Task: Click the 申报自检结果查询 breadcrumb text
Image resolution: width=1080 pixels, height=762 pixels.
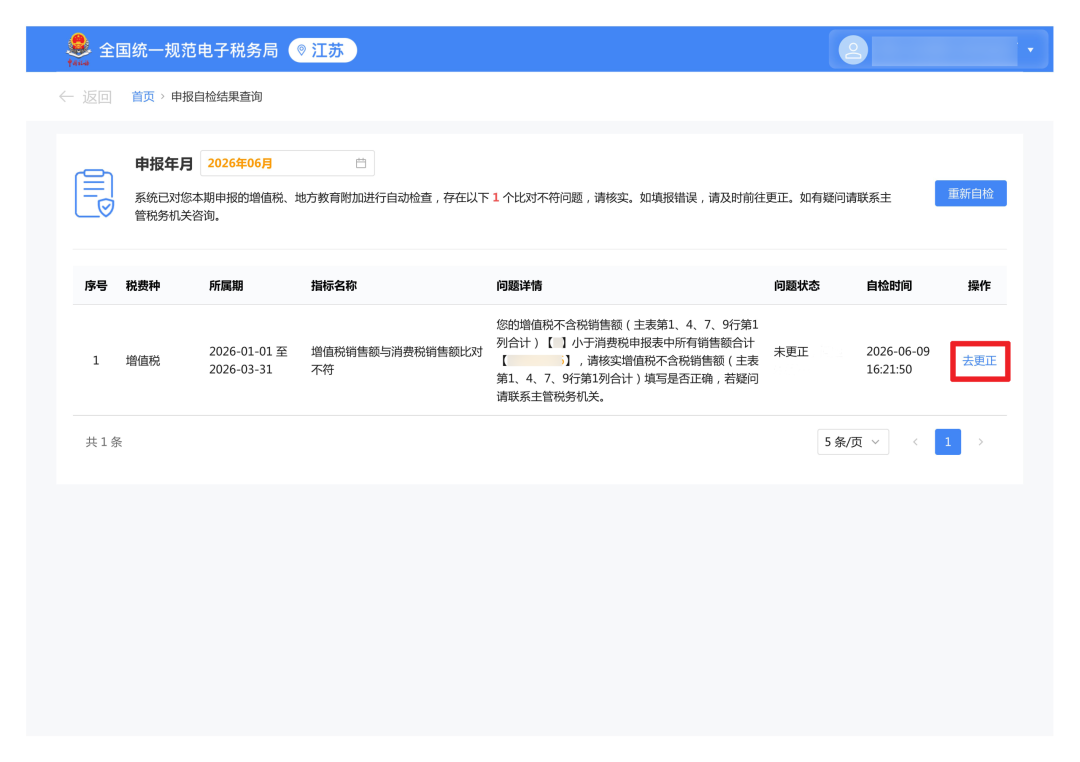Action: pyautogui.click(x=217, y=96)
